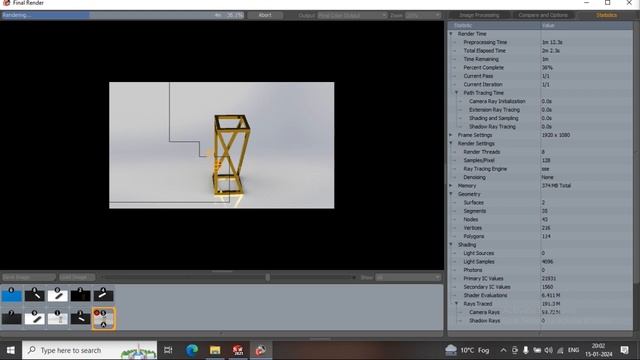
Task: Select the Statistics tab
Action: tap(606, 15)
